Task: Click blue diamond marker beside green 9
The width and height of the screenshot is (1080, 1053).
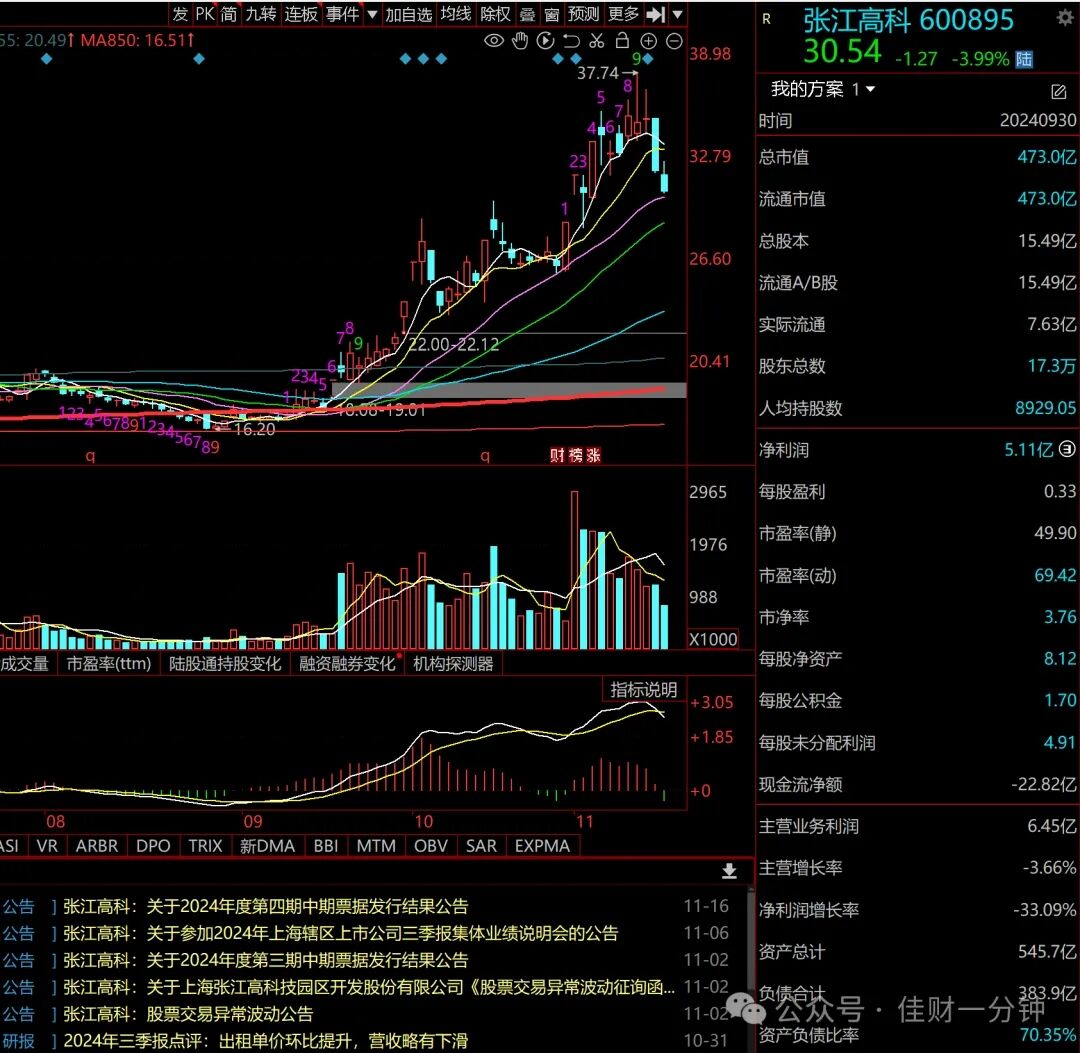Action: click(648, 59)
